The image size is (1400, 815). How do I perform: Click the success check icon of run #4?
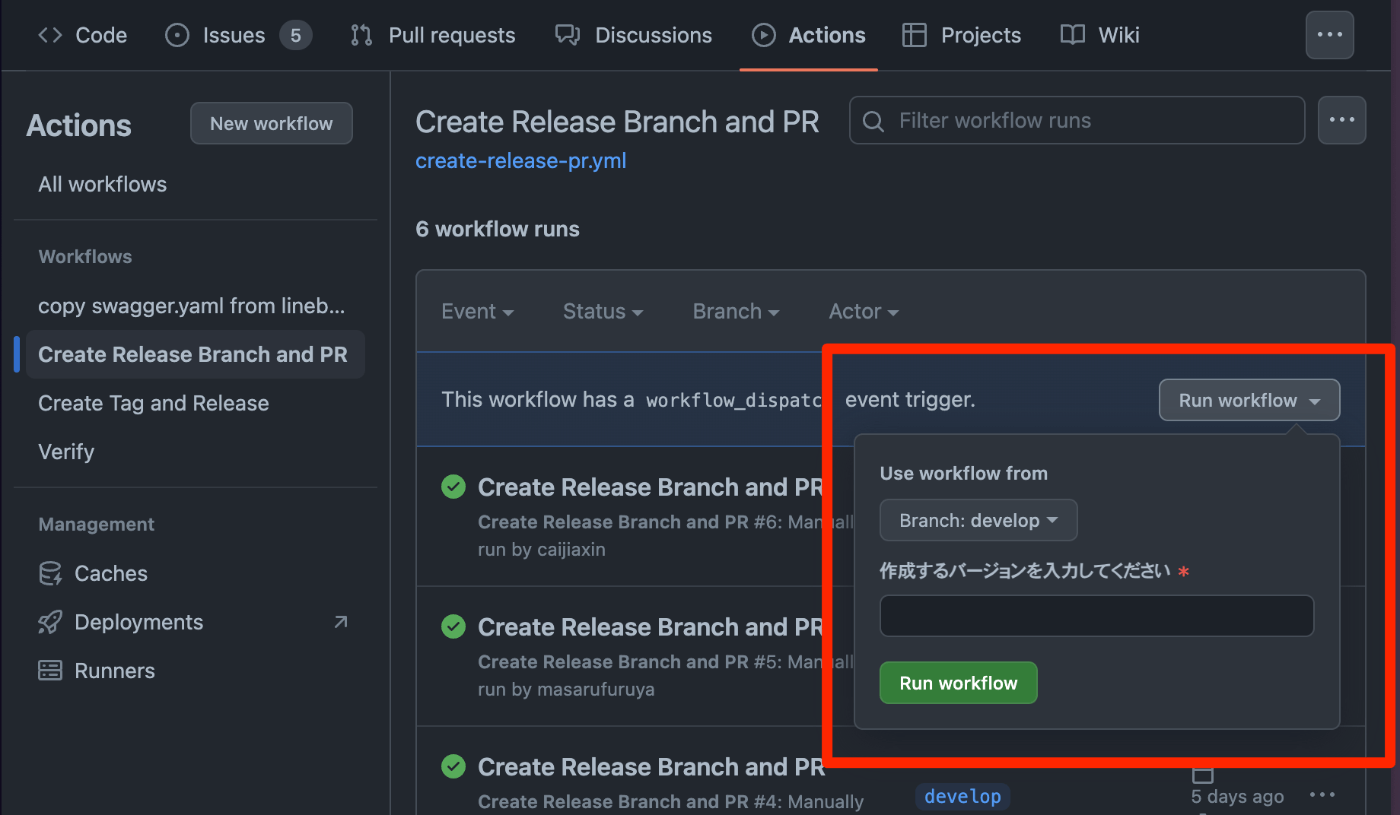pyautogui.click(x=454, y=767)
